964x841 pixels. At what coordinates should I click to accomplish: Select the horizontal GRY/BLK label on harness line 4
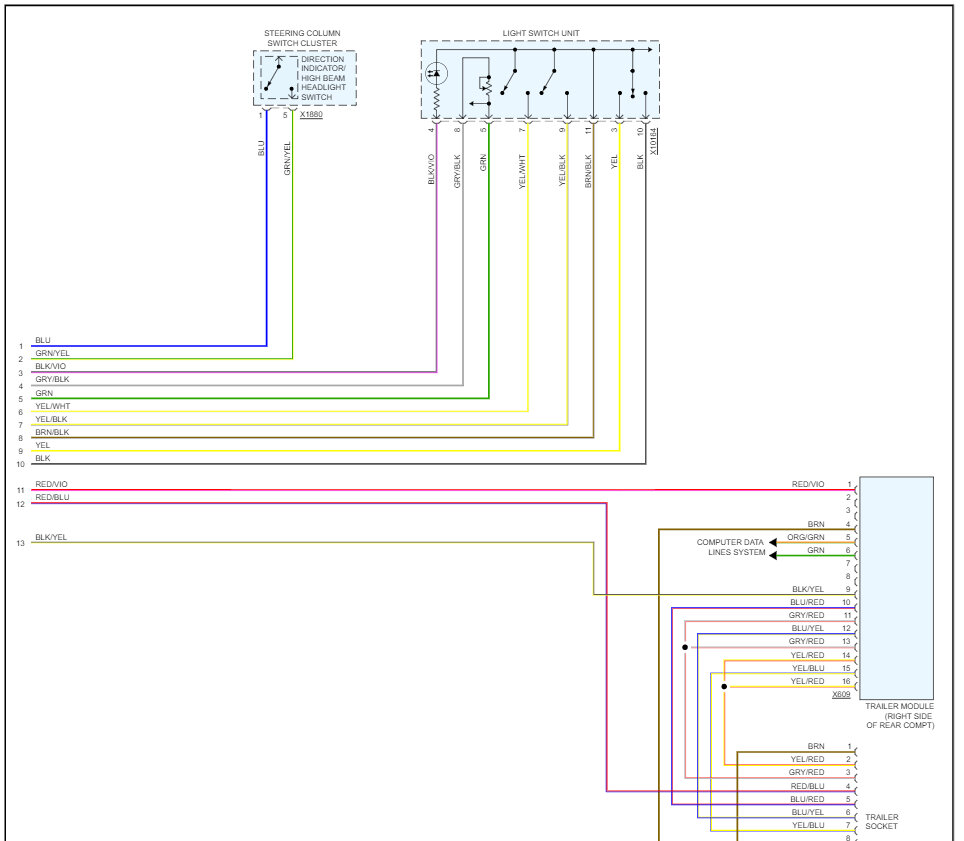(x=52, y=379)
